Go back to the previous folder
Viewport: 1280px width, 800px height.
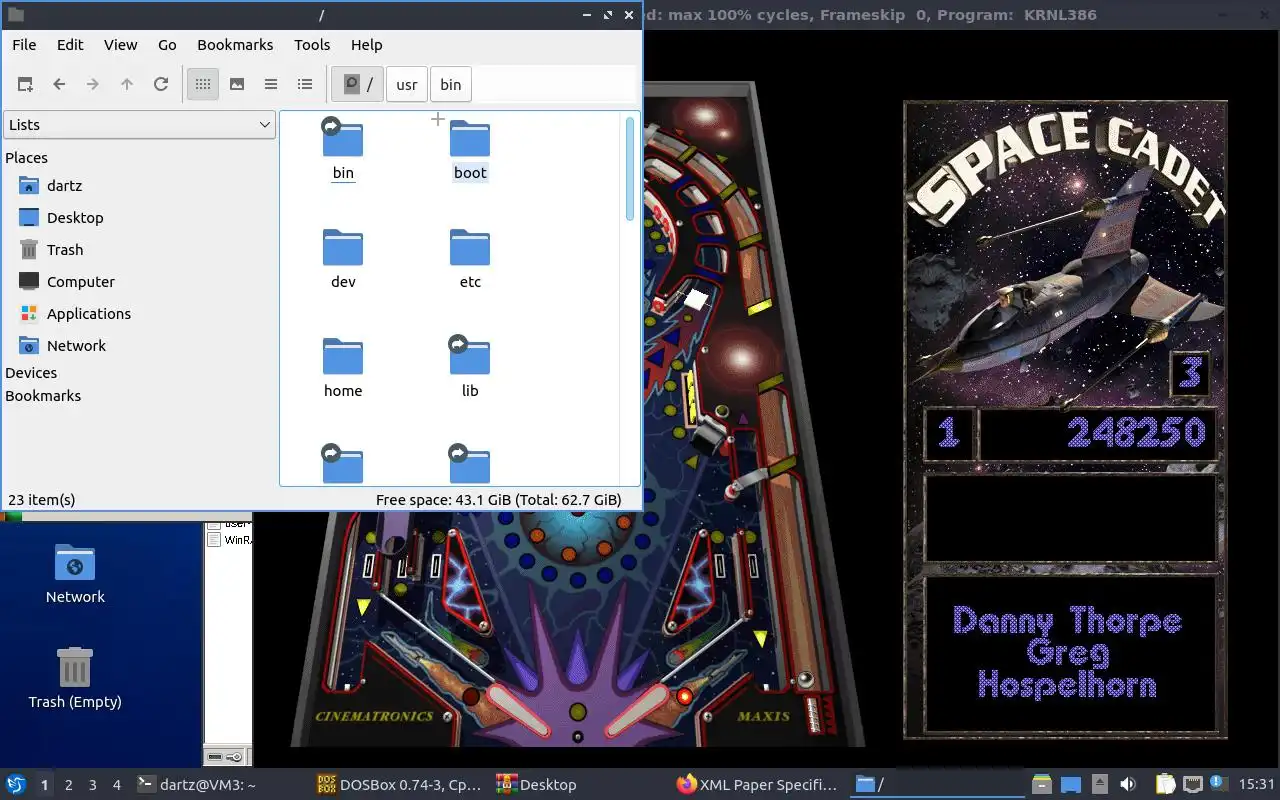click(59, 85)
